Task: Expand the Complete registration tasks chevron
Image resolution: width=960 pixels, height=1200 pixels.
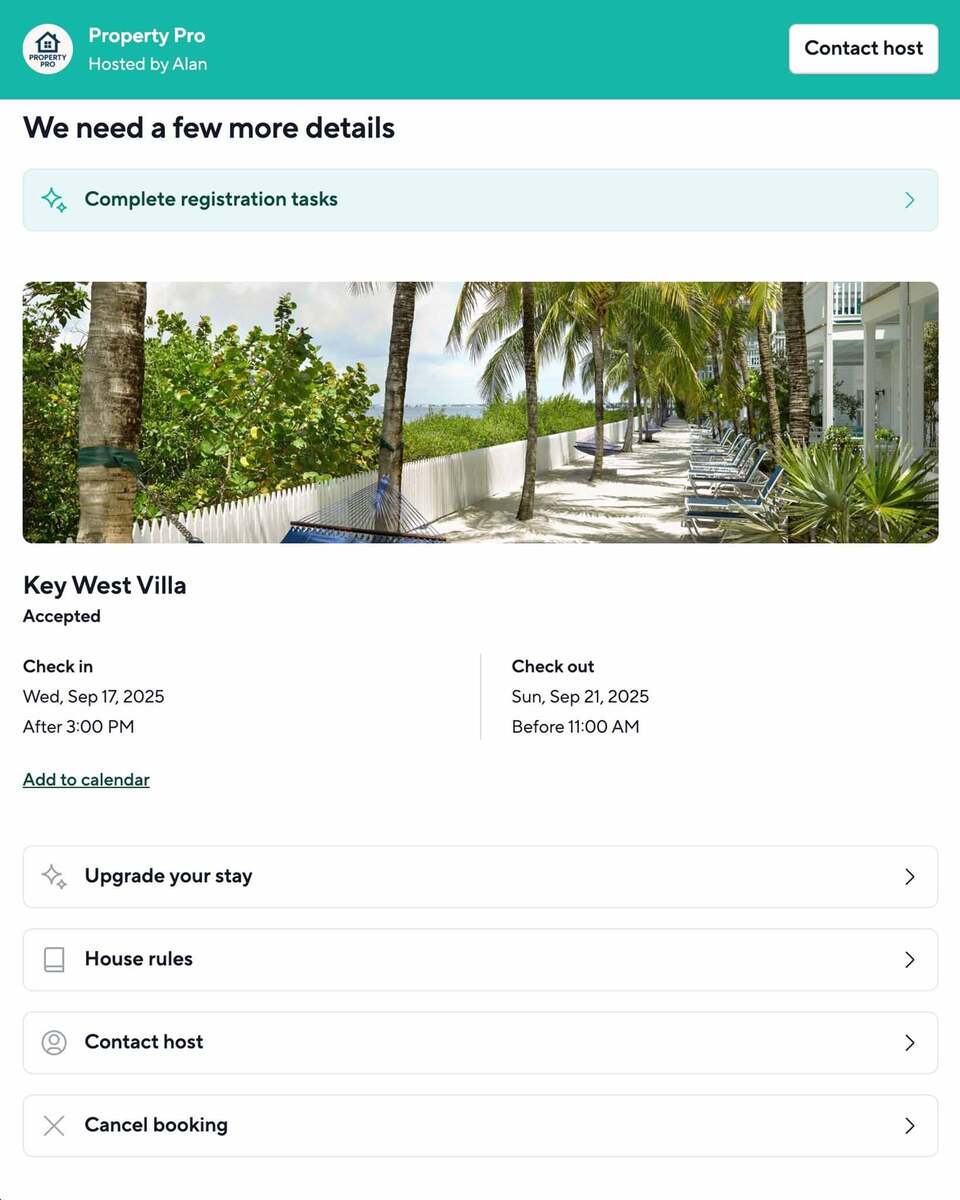Action: 909,200
